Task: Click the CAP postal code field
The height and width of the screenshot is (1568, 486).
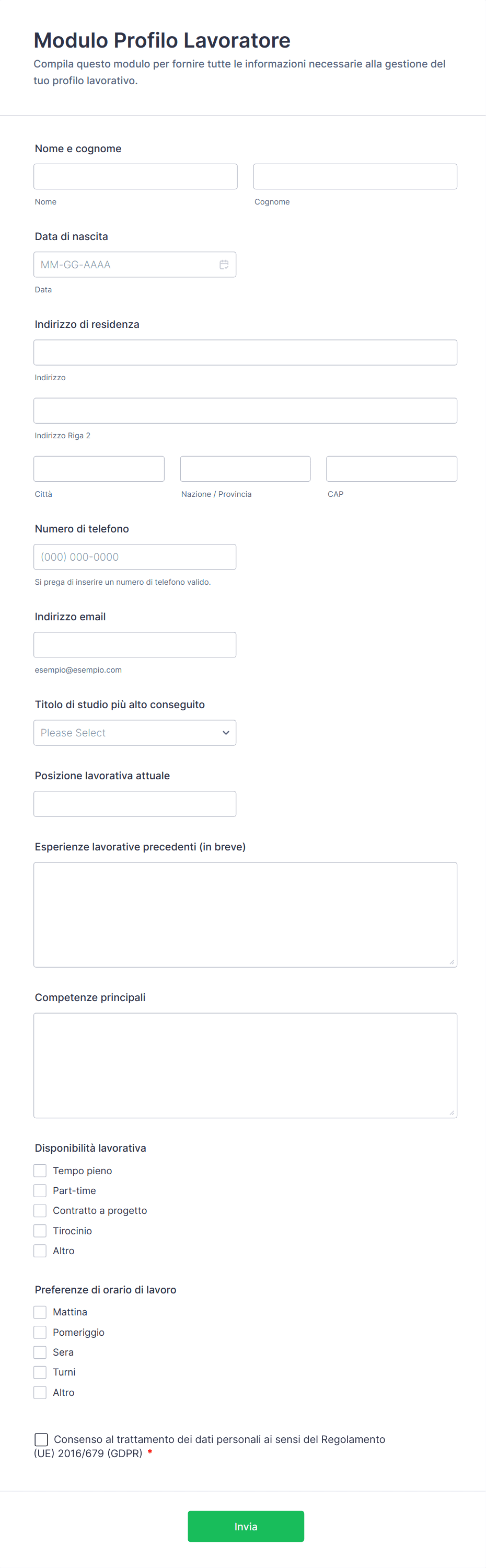Action: coord(391,469)
